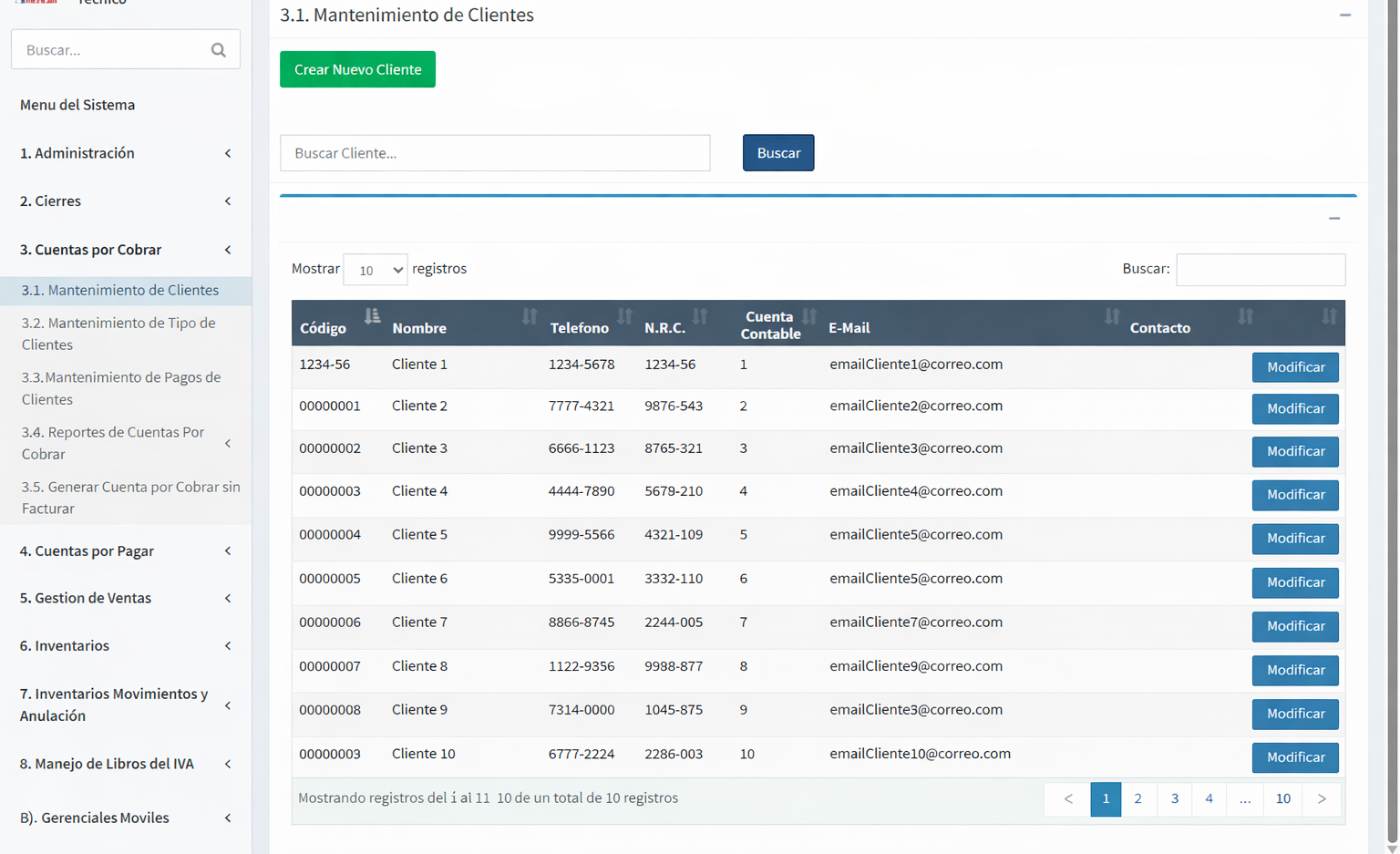Click the next page arrow in pagination
The width and height of the screenshot is (1400, 854).
[1321, 798]
